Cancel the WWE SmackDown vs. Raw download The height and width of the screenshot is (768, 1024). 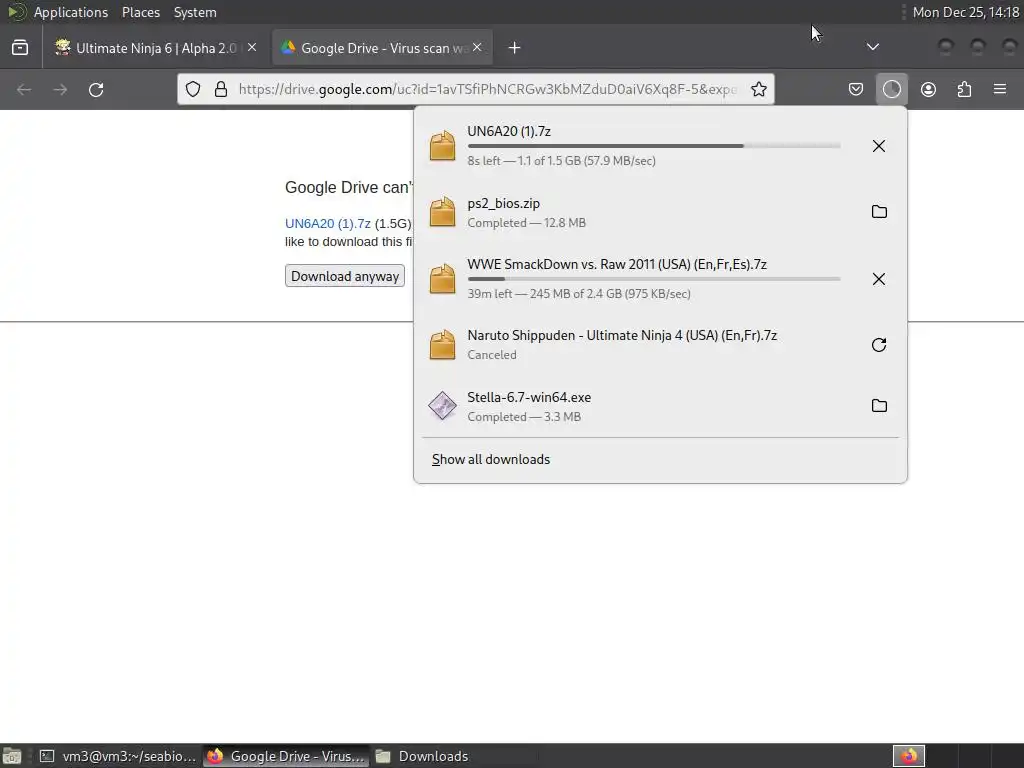[x=879, y=279]
